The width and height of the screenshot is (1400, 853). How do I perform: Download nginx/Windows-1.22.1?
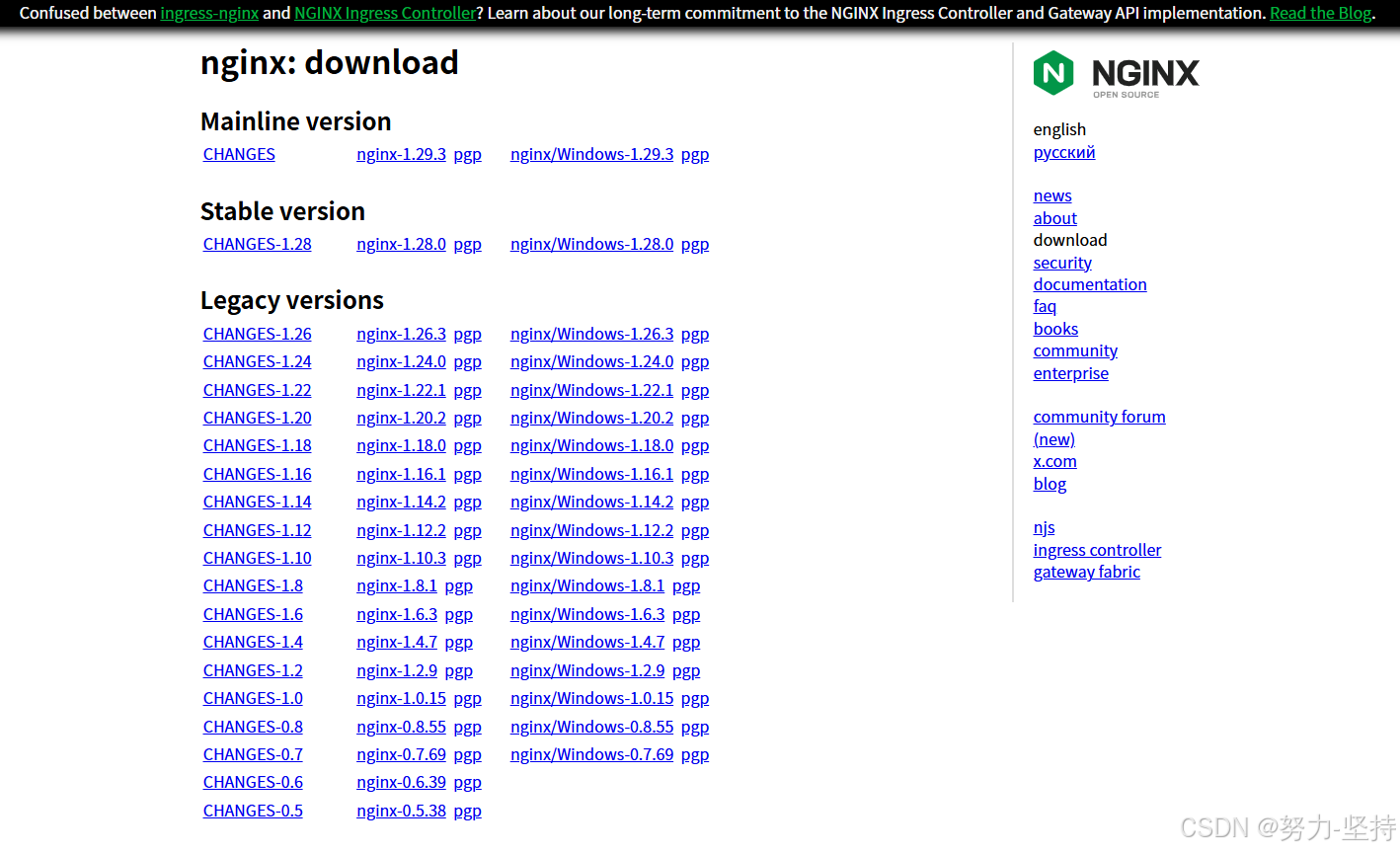[x=591, y=390]
